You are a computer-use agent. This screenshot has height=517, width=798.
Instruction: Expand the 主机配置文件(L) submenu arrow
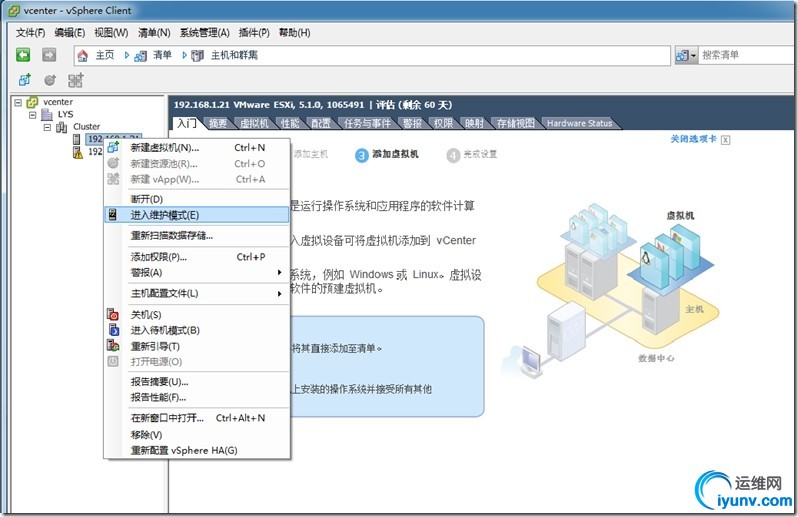pyautogui.click(x=279, y=294)
